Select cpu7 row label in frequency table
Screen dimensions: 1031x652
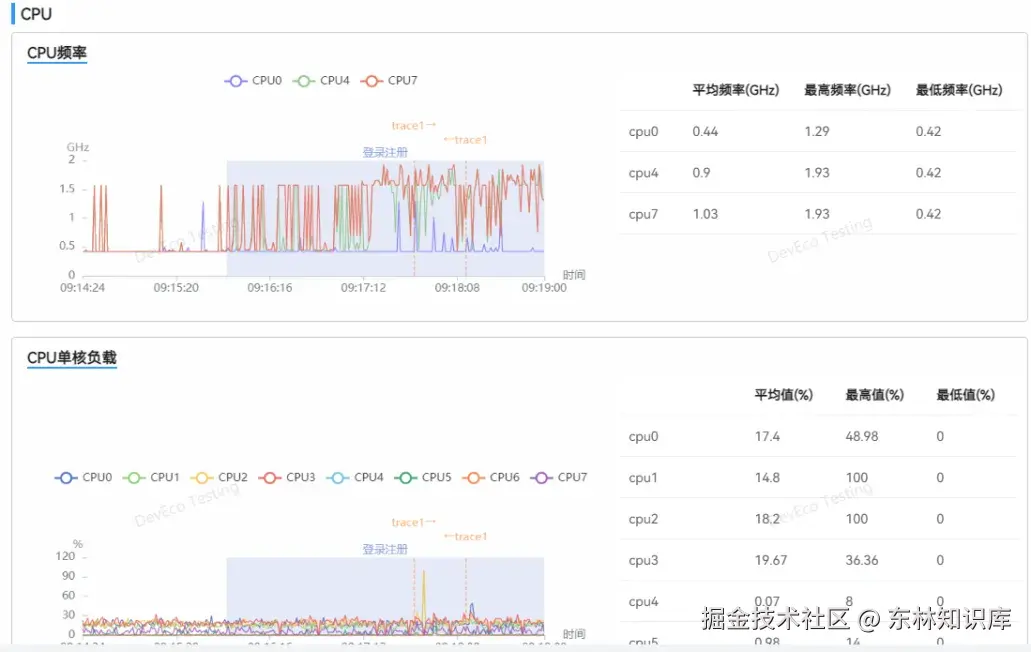[x=643, y=214]
